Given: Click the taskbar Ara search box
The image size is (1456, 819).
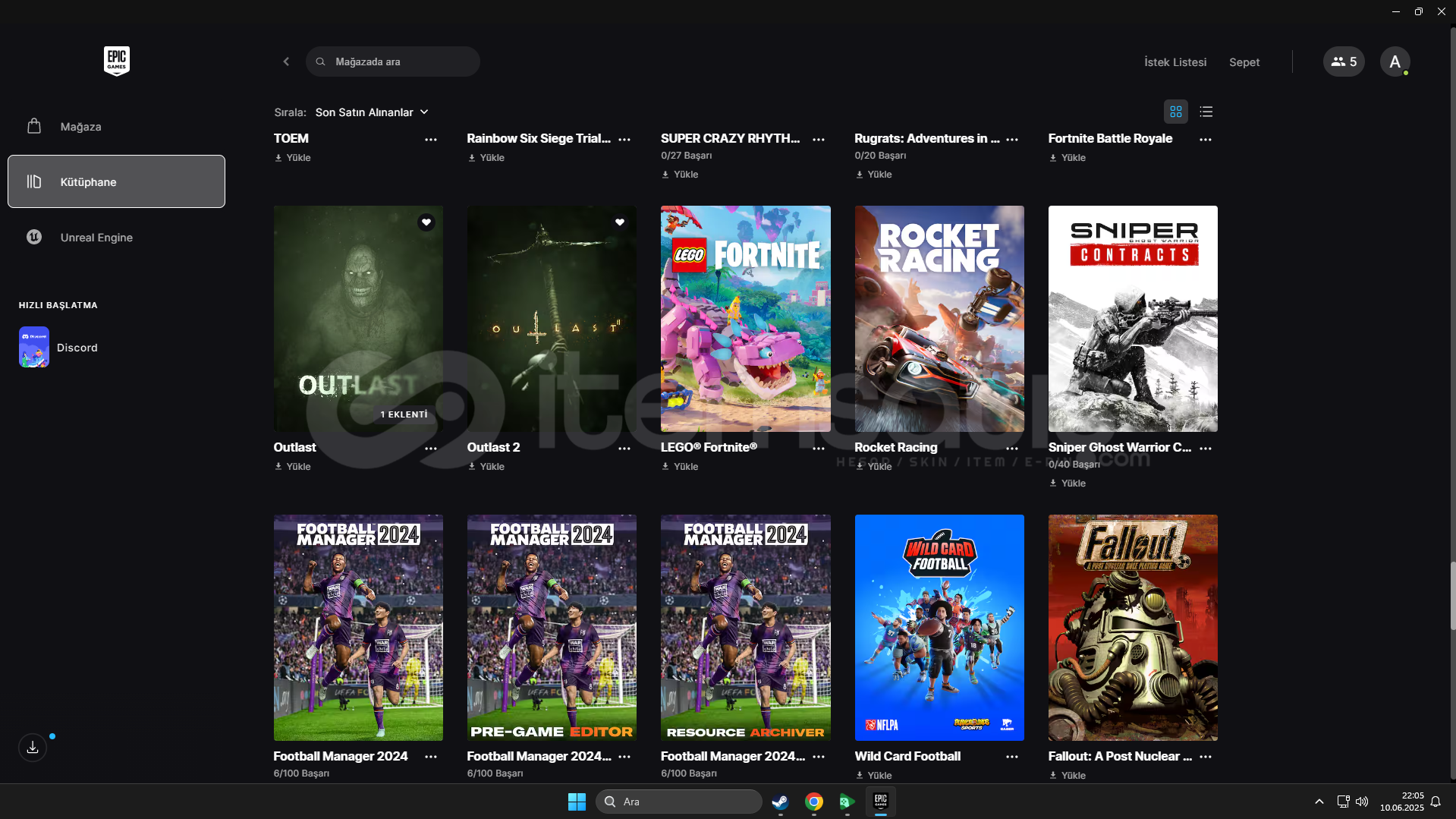Looking at the screenshot, I should click(679, 802).
